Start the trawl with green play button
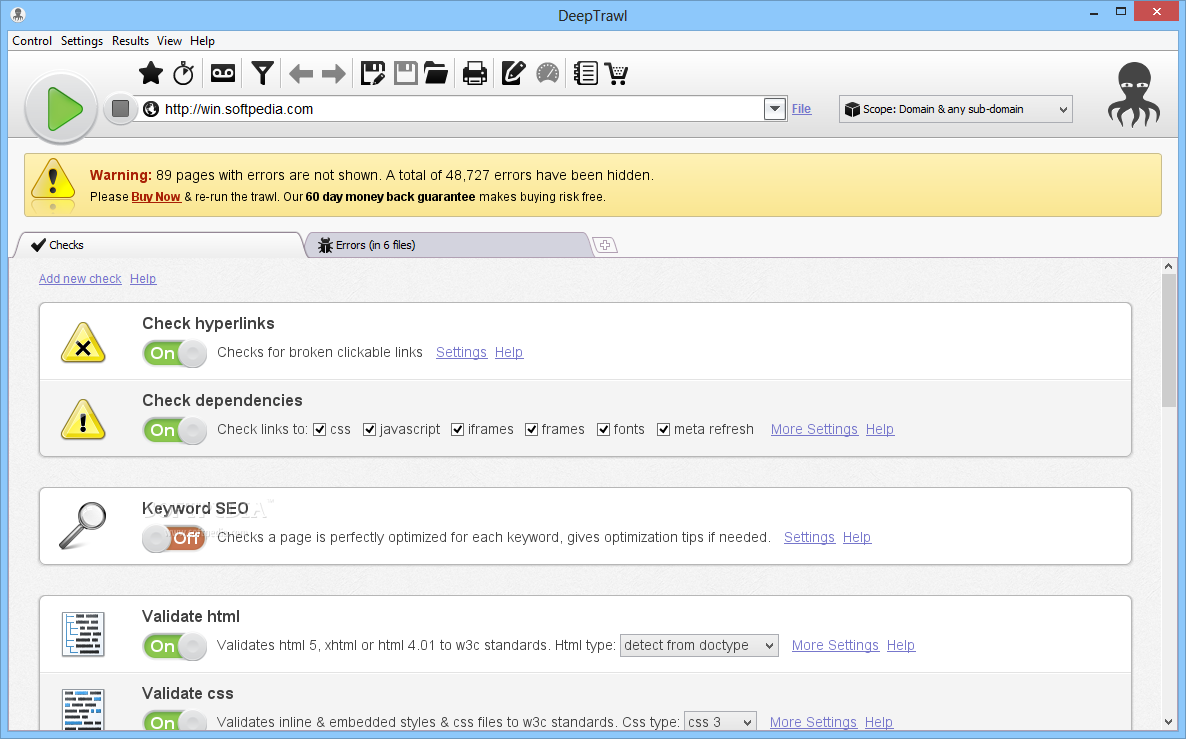The image size is (1186, 739). [61, 109]
